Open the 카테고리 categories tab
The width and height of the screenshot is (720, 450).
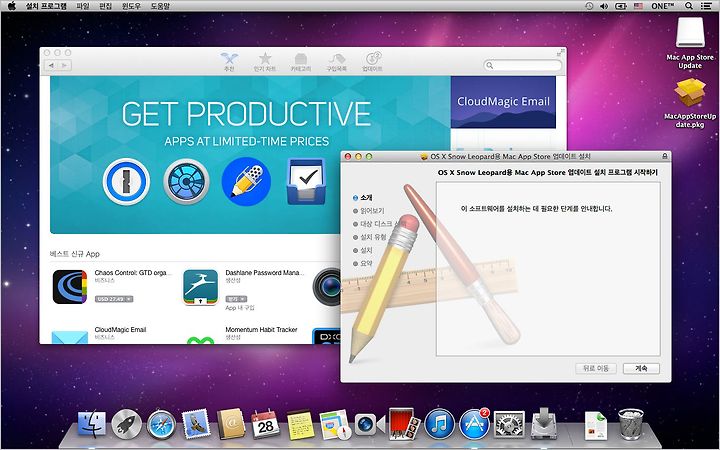[300, 62]
